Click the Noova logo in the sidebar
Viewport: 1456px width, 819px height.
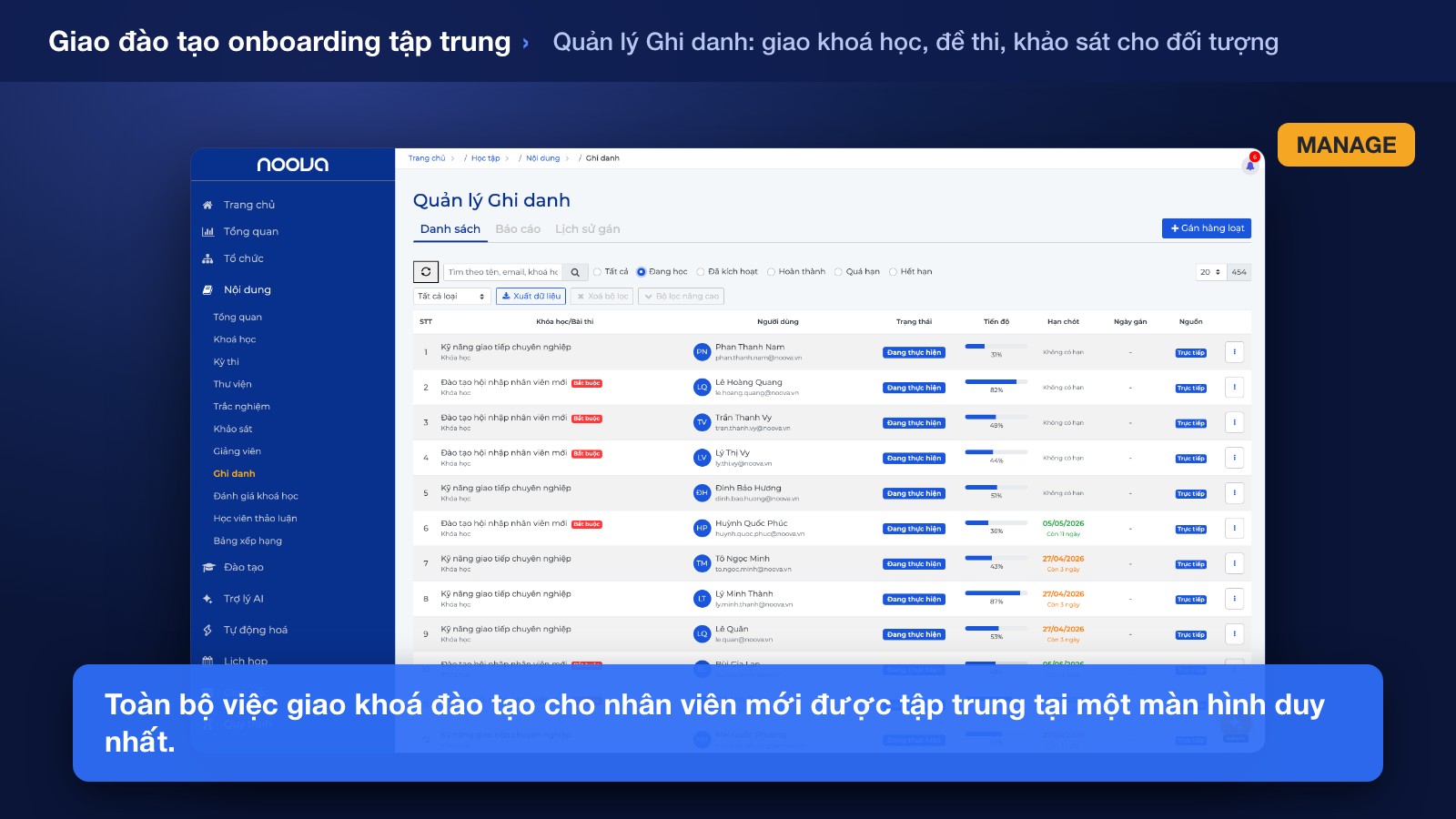click(293, 165)
